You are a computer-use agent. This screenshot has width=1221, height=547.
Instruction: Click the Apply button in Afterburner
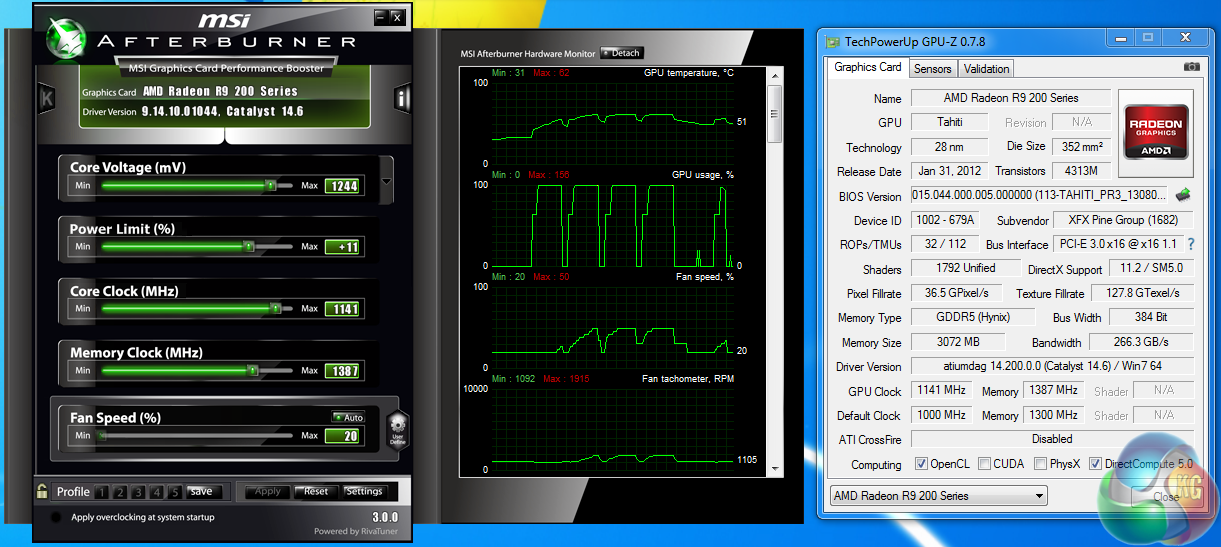pos(268,492)
